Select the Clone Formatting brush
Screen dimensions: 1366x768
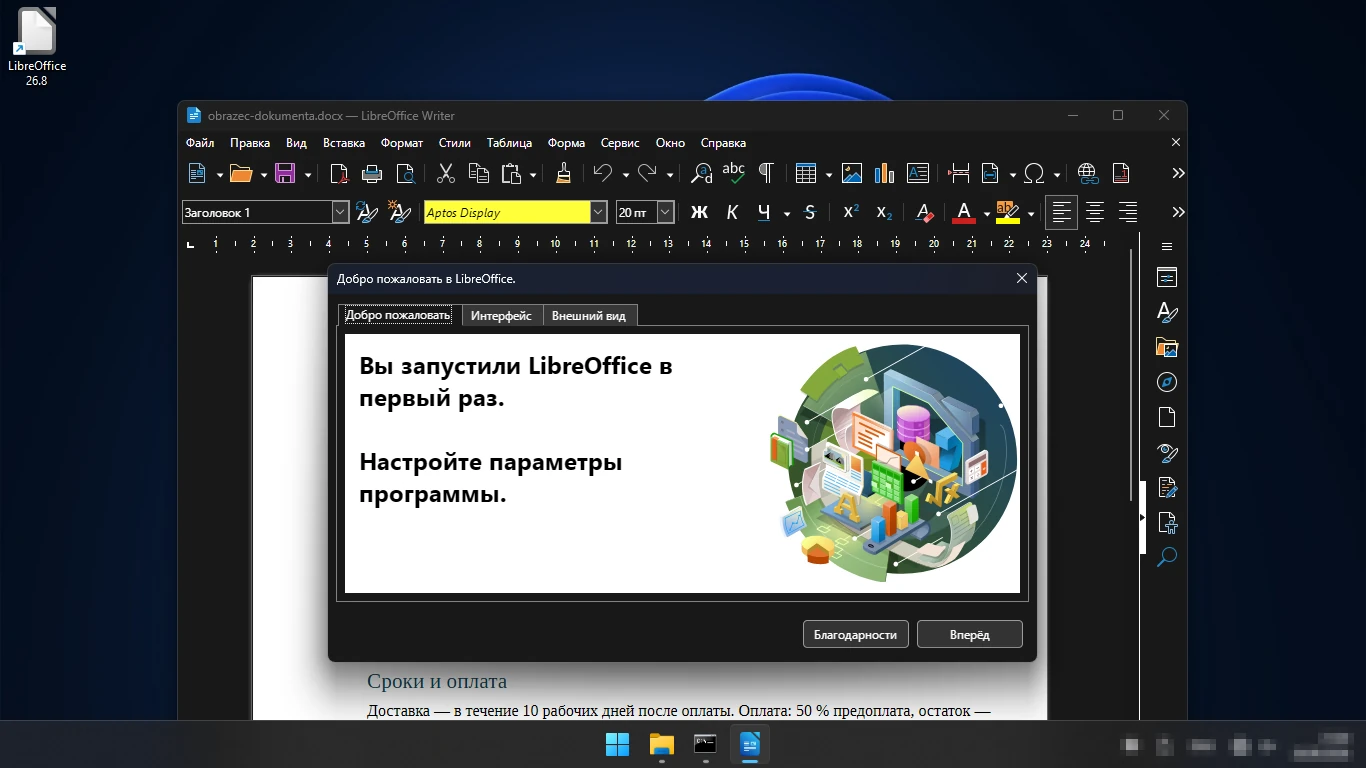[x=563, y=173]
